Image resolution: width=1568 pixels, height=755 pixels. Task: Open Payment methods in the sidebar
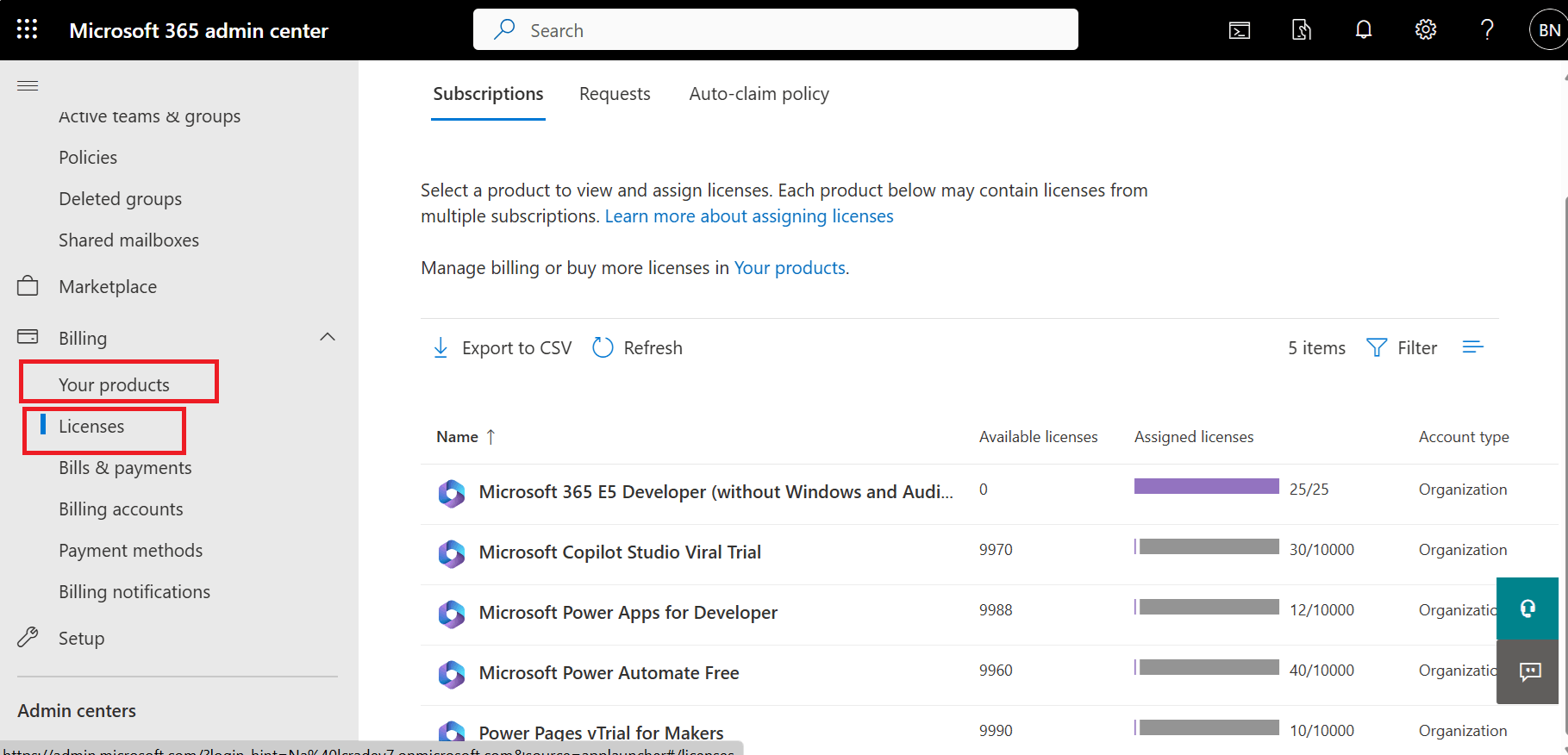131,551
